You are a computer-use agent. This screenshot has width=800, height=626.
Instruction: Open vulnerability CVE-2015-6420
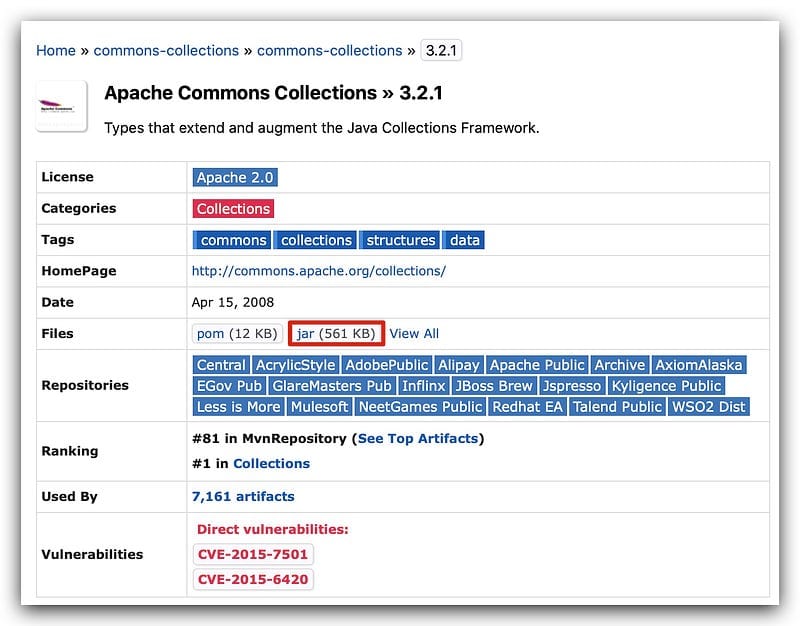253,579
